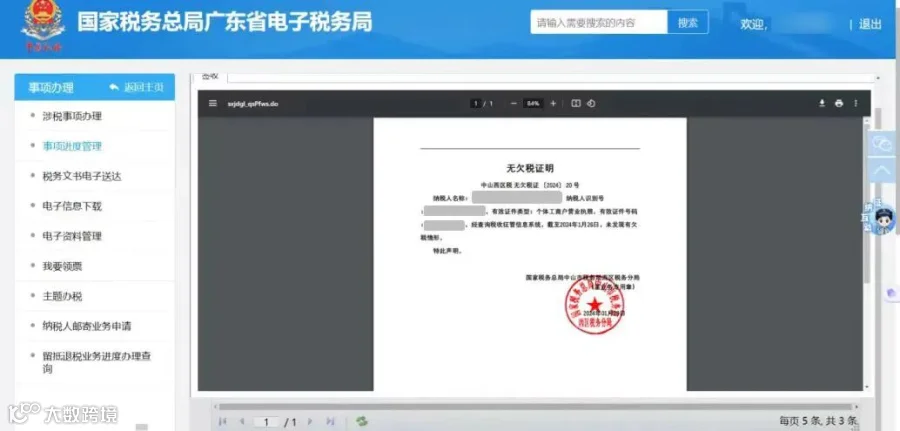Click the 返回主页 back arrow icon
The width and height of the screenshot is (900, 431).
(114, 87)
